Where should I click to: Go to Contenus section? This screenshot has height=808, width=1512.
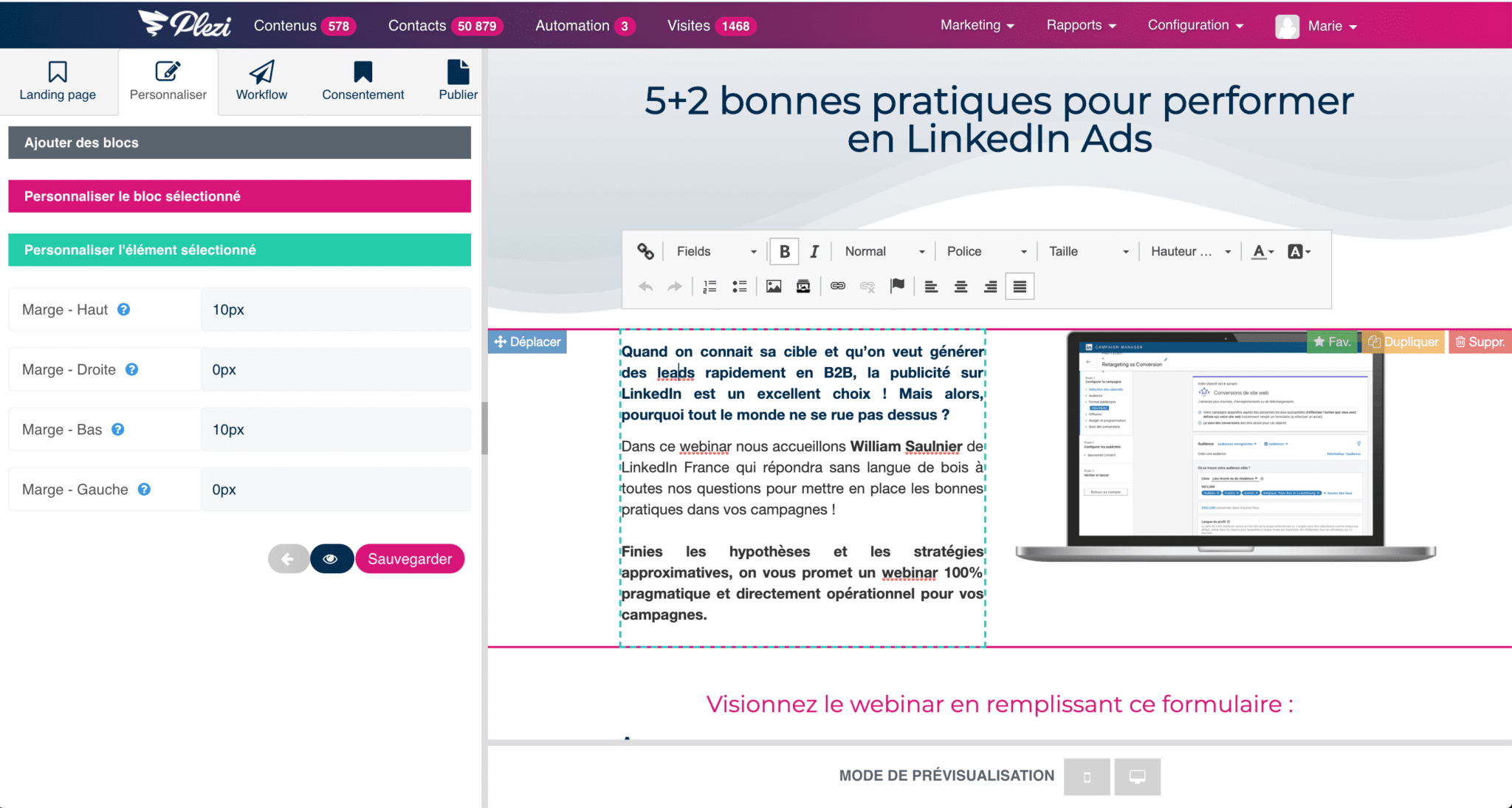305,26
